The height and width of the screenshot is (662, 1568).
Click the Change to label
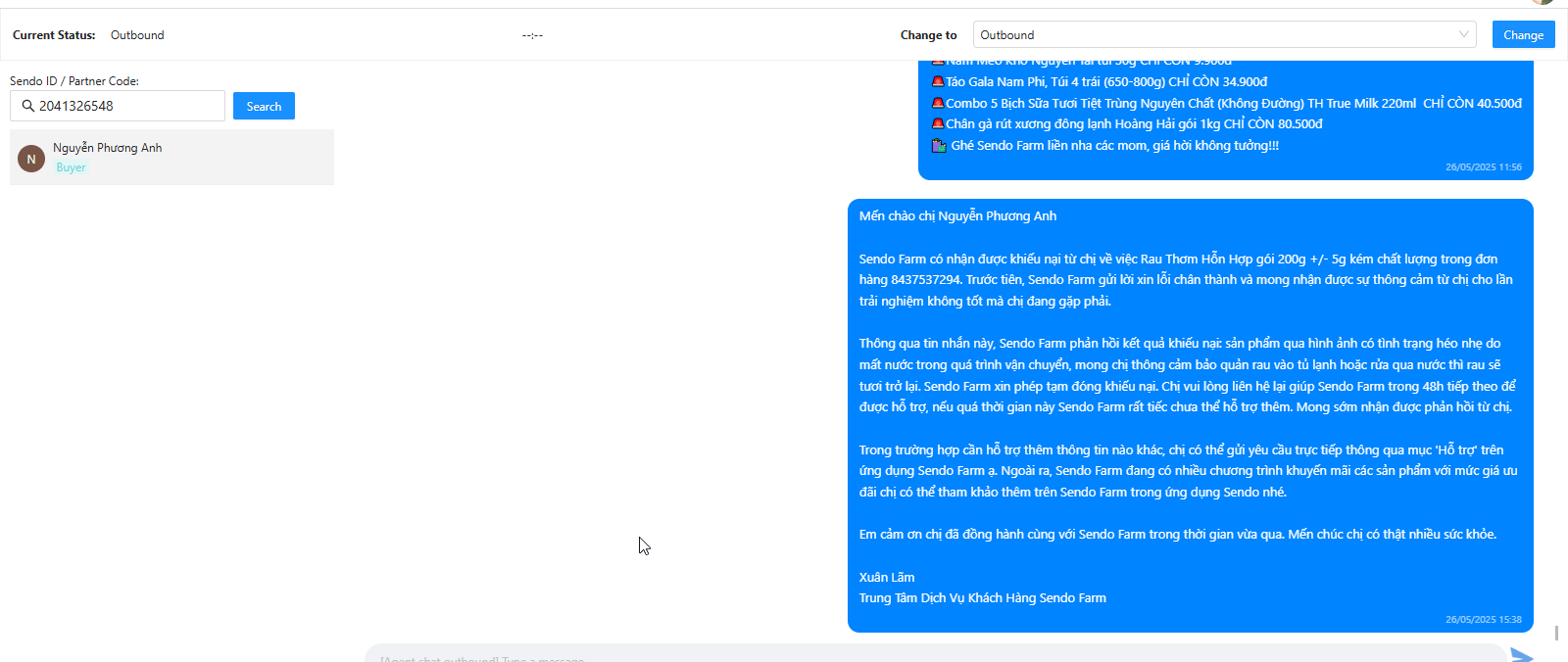coord(928,35)
